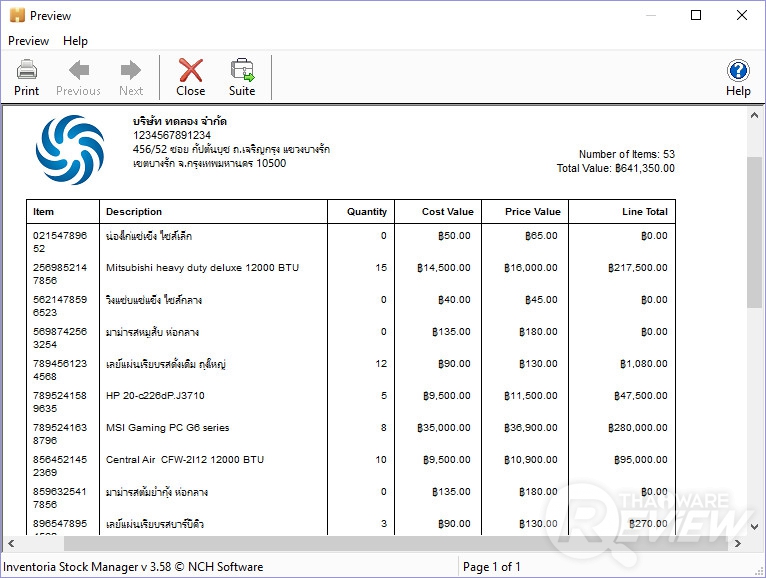Close the preview using the red X icon
Screen dimensions: 766x578
click(x=190, y=71)
